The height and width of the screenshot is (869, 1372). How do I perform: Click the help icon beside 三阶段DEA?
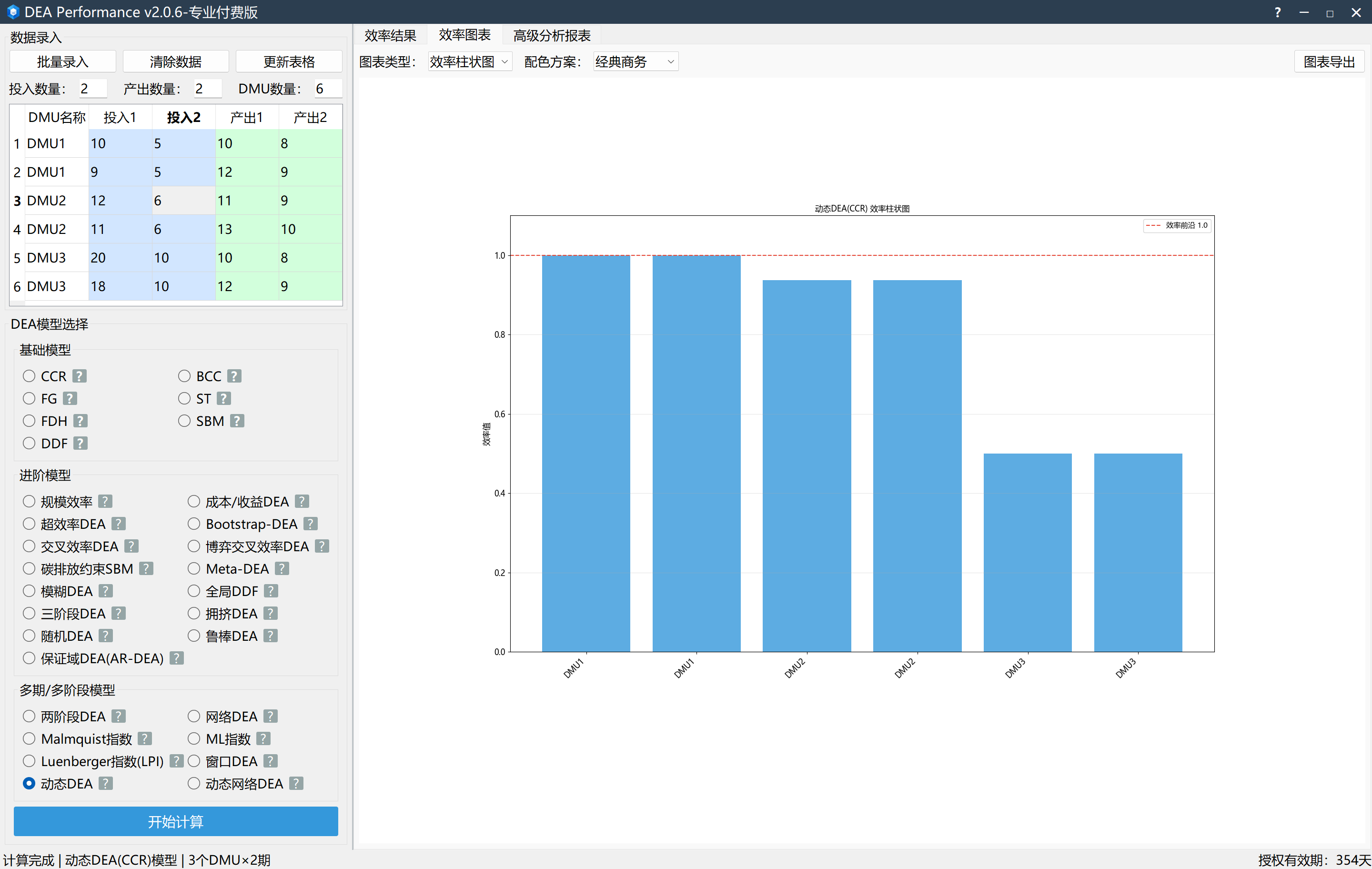click(x=119, y=613)
